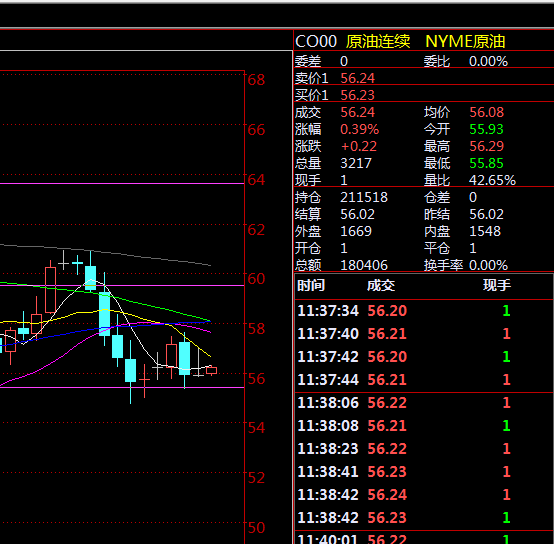Click the last red candlestick near 56
Image resolution: width=554 pixels, height=544 pixels.
[x=211, y=370]
